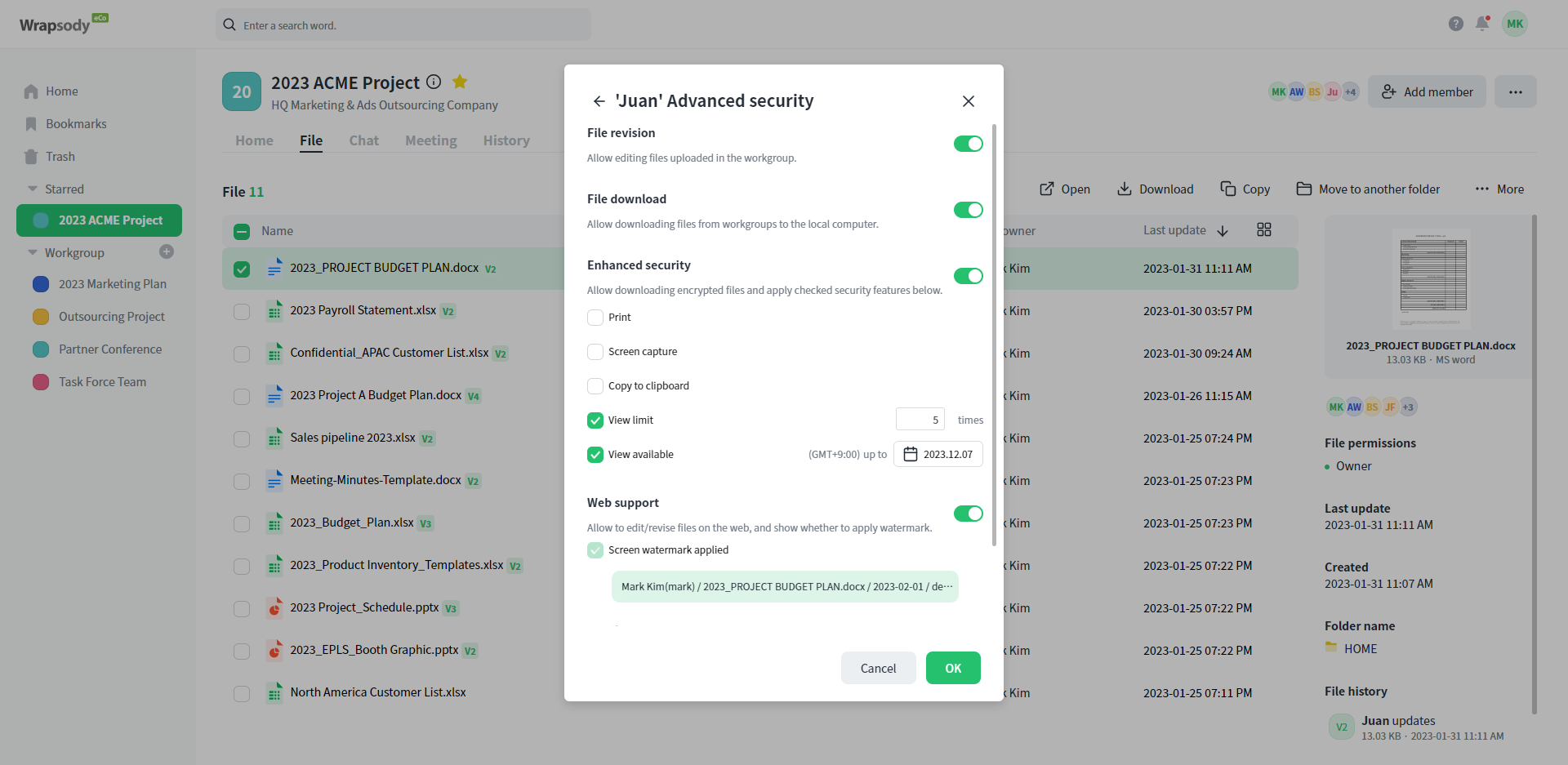Click the OK button in the dialog
Viewport: 1568px width, 765px height.
[x=952, y=668]
